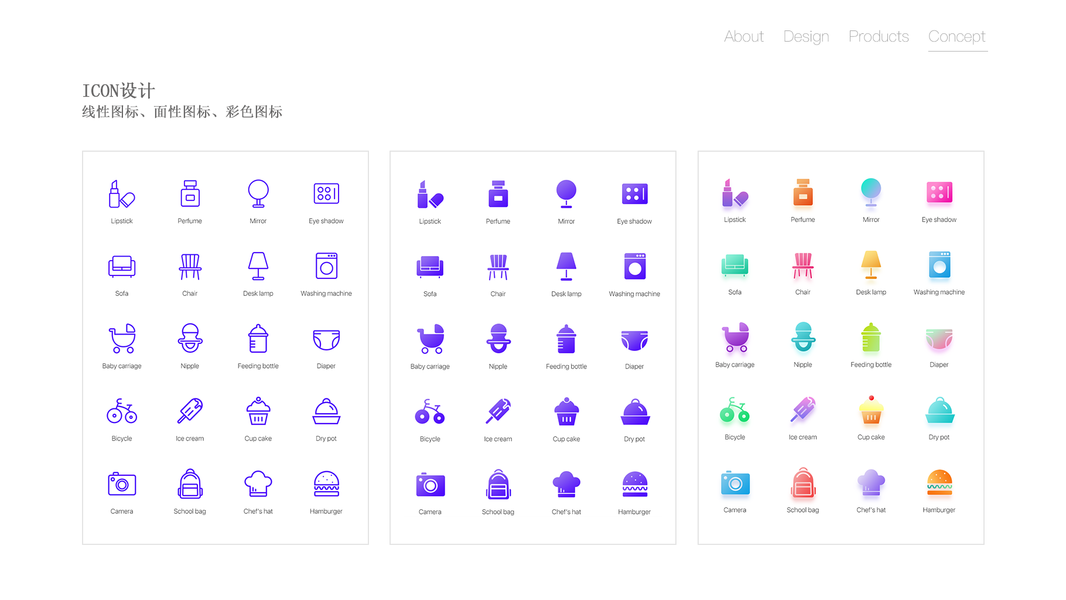Click the outline Perfume icon

tap(190, 194)
